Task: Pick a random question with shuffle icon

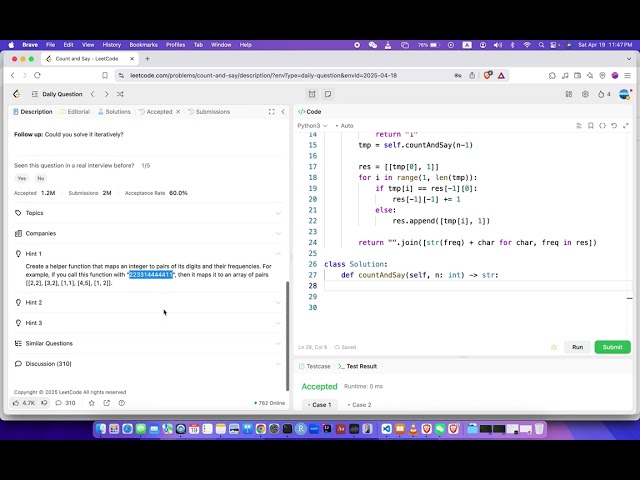Action: [120, 94]
